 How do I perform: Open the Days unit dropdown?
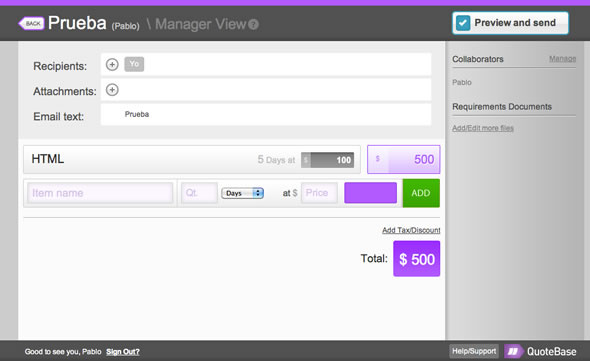pyautogui.click(x=243, y=193)
